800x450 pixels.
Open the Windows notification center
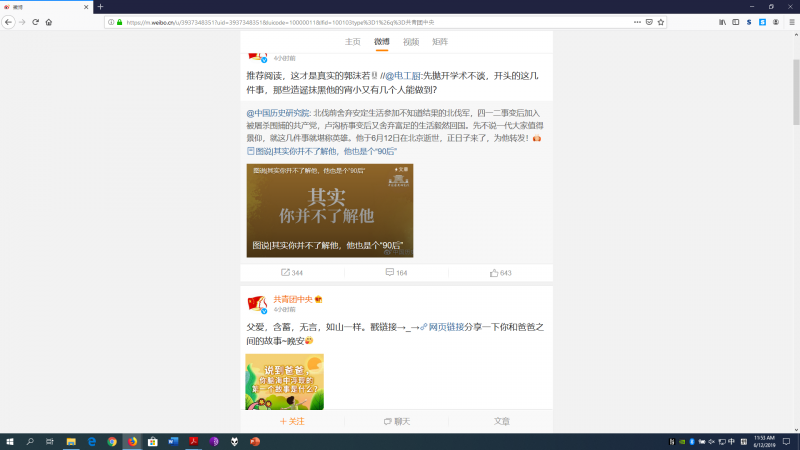pyautogui.click(x=787, y=442)
